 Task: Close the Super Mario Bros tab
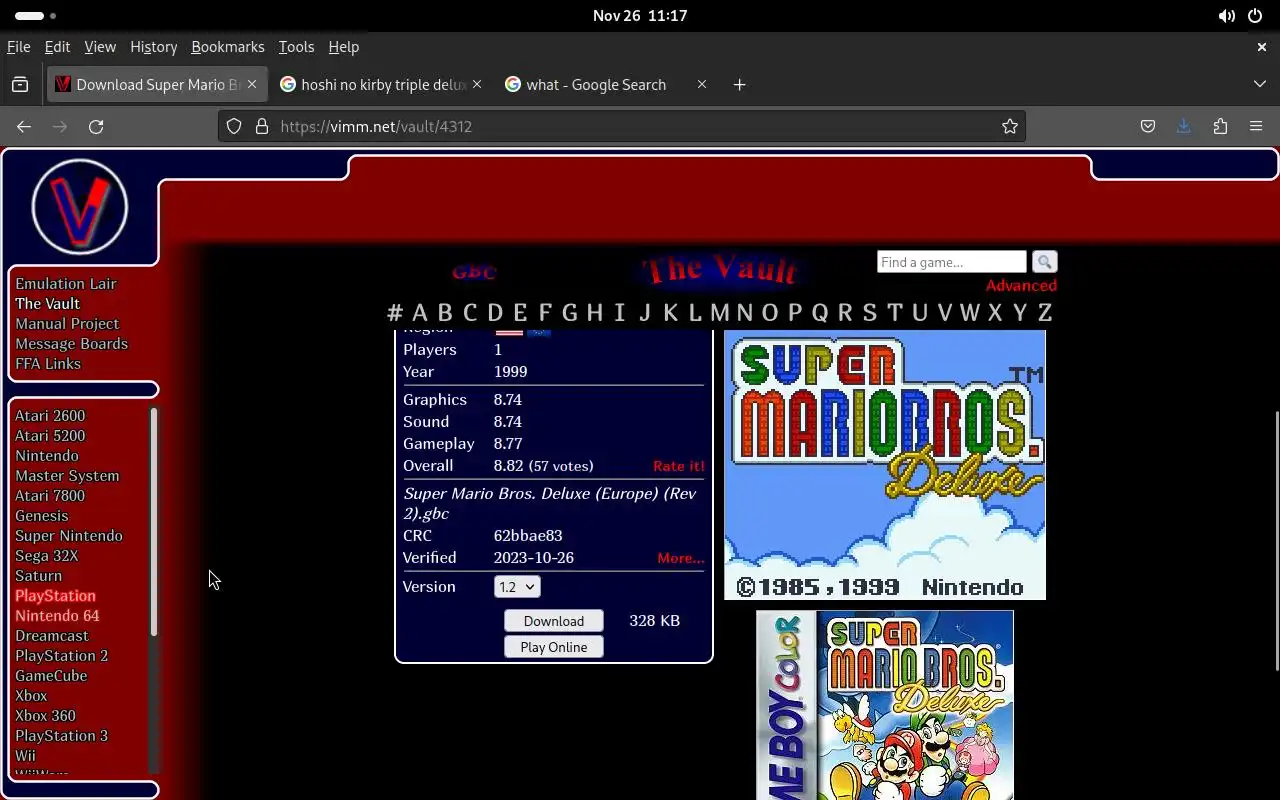tap(252, 85)
